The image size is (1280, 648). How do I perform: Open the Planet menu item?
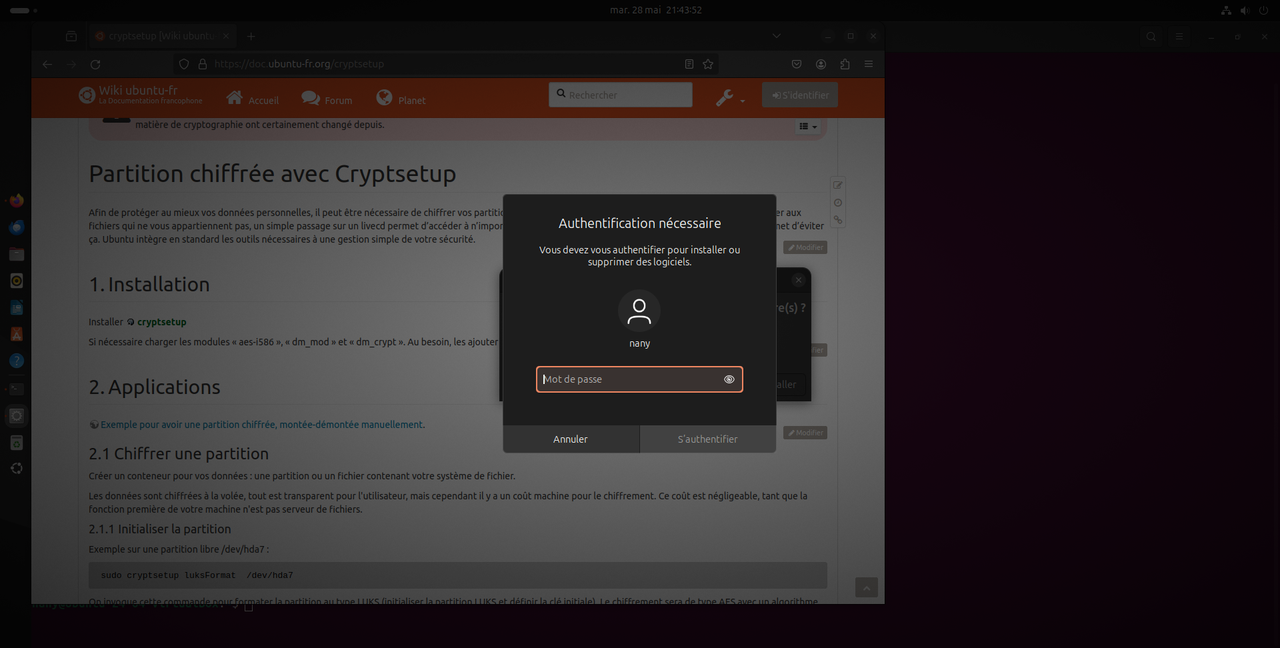(401, 99)
